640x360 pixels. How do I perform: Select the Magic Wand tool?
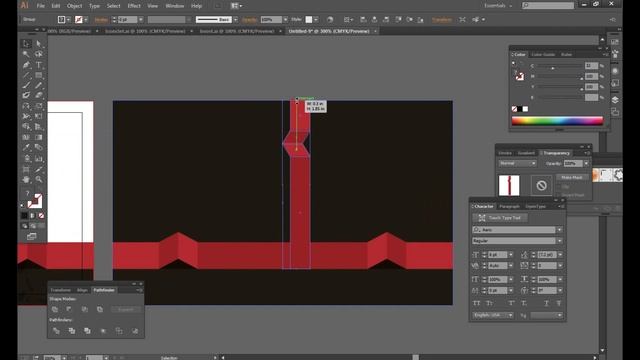27,54
